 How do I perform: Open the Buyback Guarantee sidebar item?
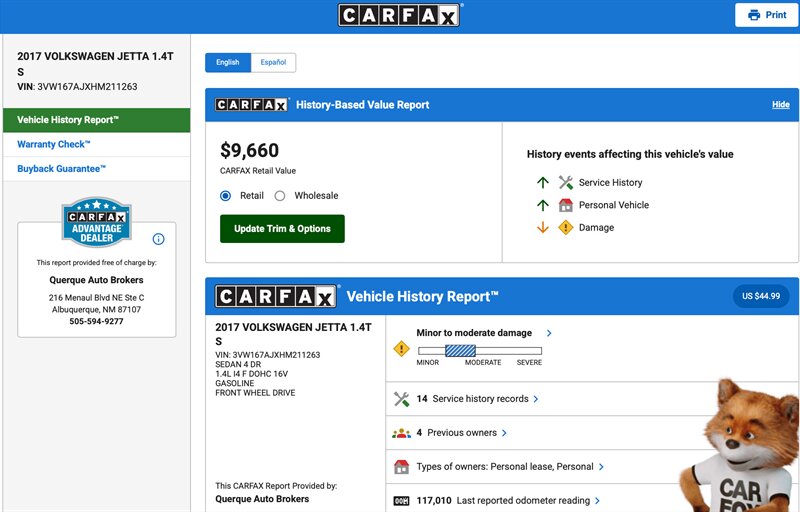click(61, 169)
